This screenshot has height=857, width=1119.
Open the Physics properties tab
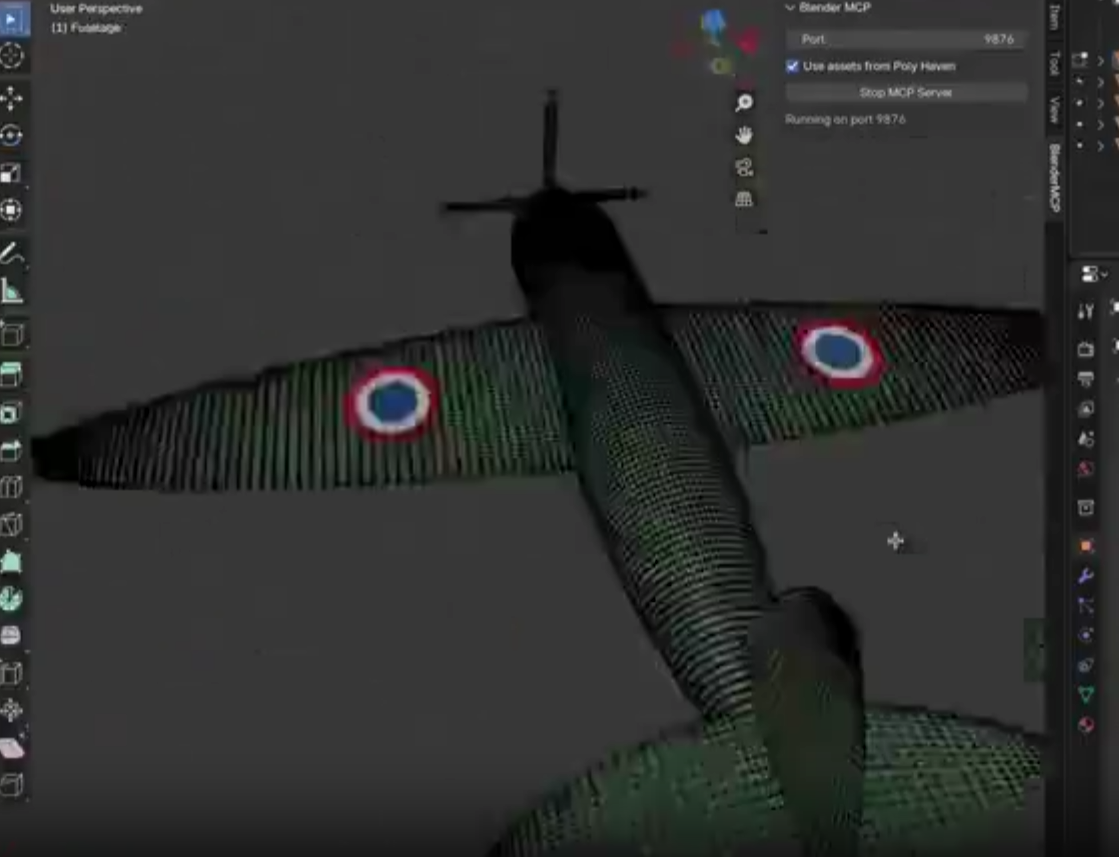[x=1085, y=635]
